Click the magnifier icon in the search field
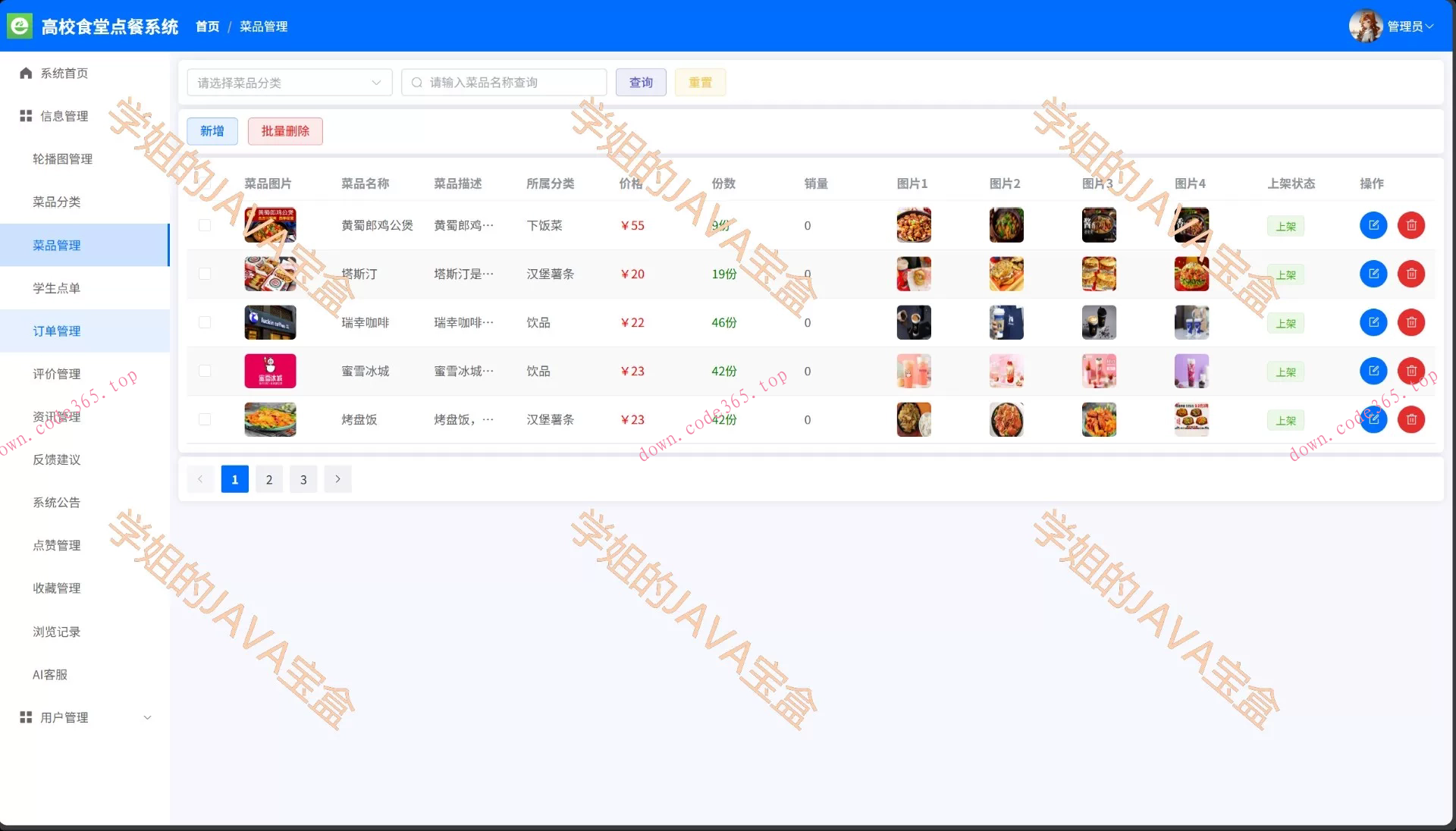The height and width of the screenshot is (831, 1456). point(416,82)
